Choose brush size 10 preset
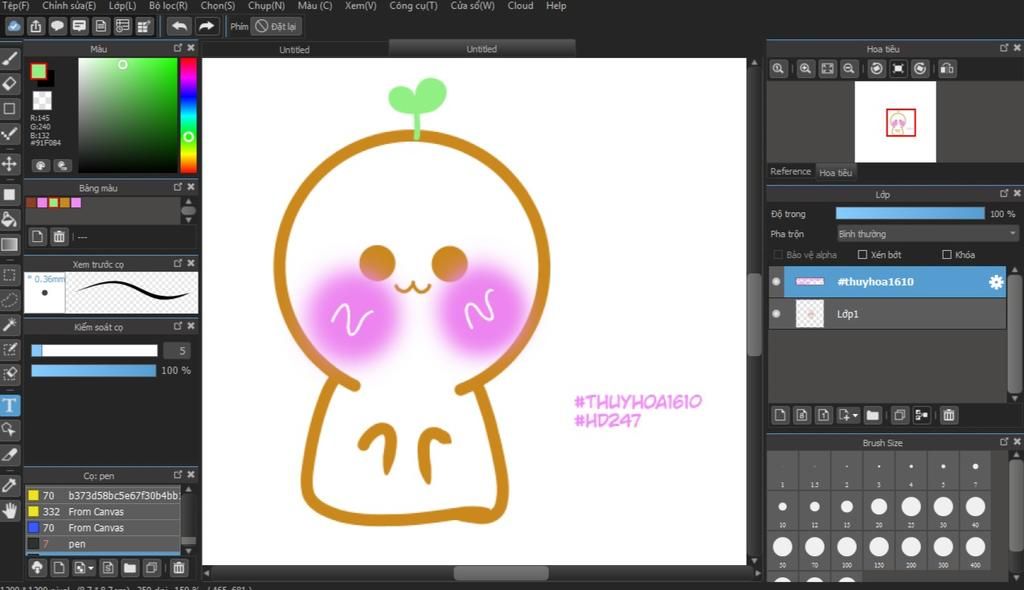 tap(782, 510)
